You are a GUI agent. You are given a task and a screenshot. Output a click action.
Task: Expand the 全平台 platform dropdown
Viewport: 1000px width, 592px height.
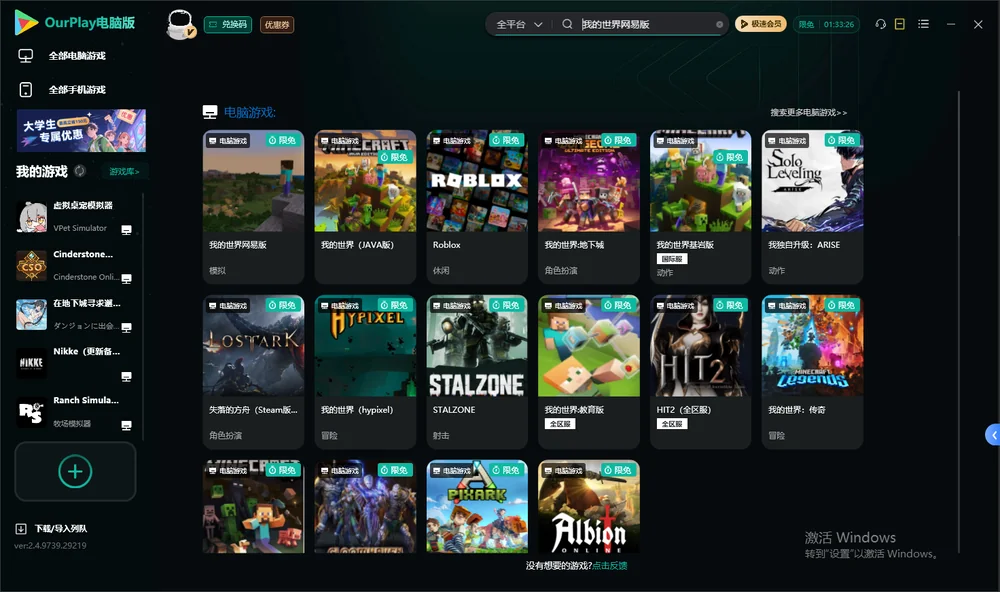519,24
